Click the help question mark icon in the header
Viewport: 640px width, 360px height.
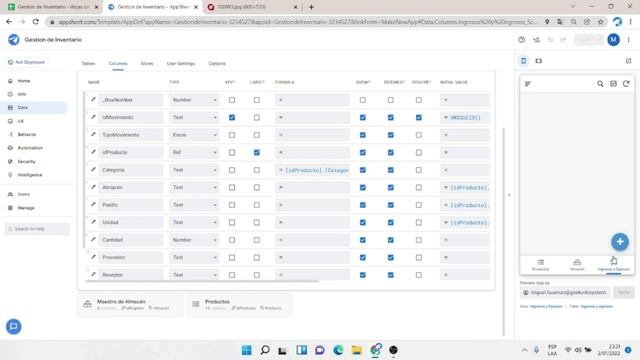point(521,40)
